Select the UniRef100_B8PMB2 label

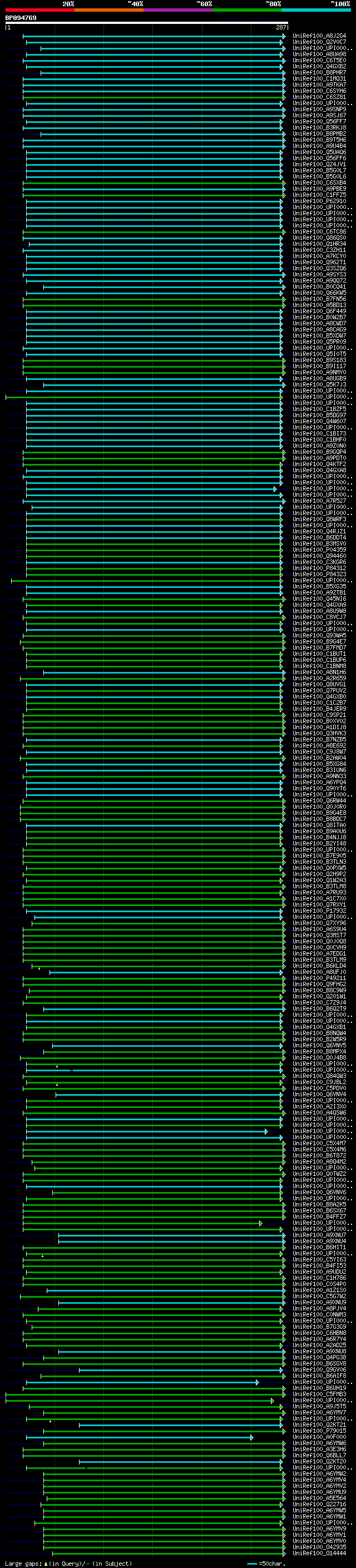319,133
